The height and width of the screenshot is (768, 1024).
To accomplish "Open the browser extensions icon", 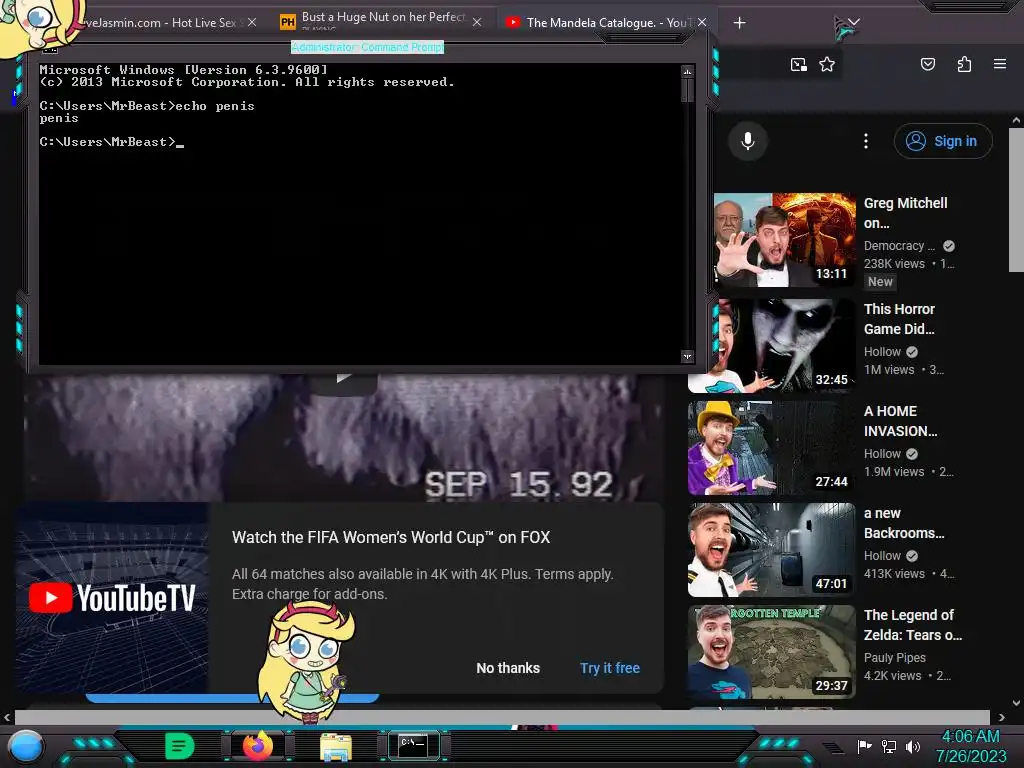I will click(964, 64).
